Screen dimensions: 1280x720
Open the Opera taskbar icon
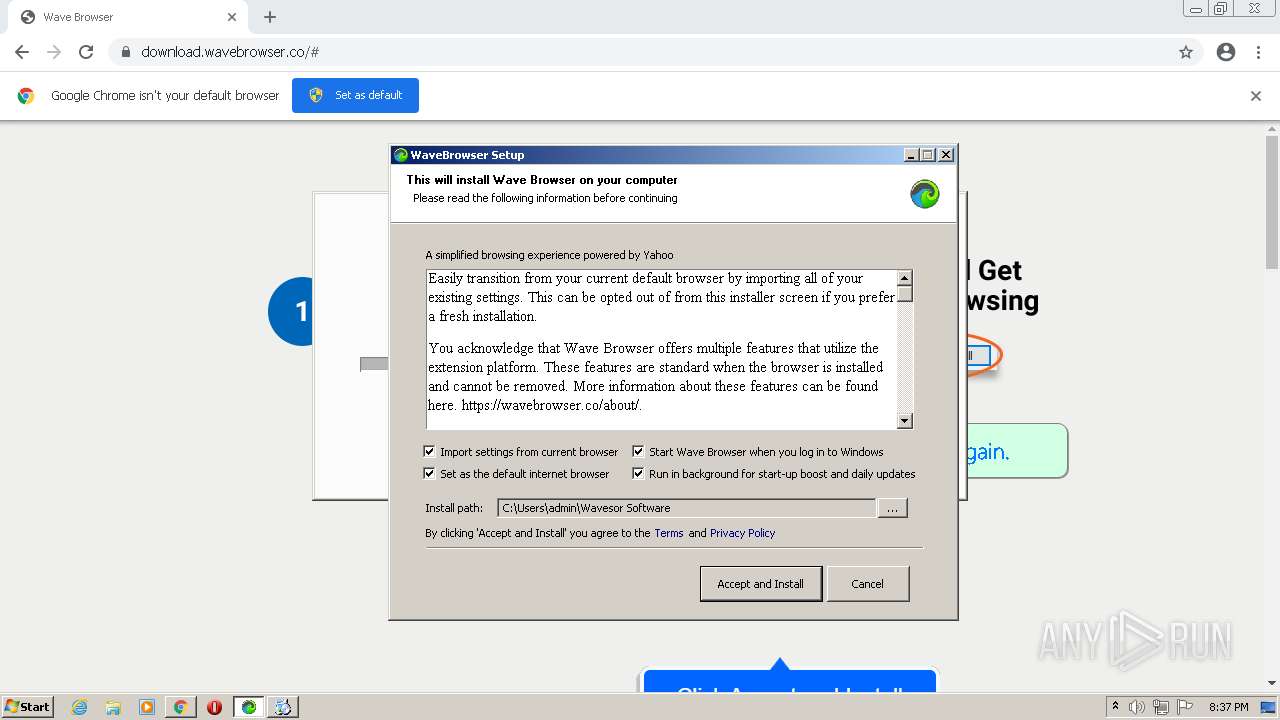(214, 707)
